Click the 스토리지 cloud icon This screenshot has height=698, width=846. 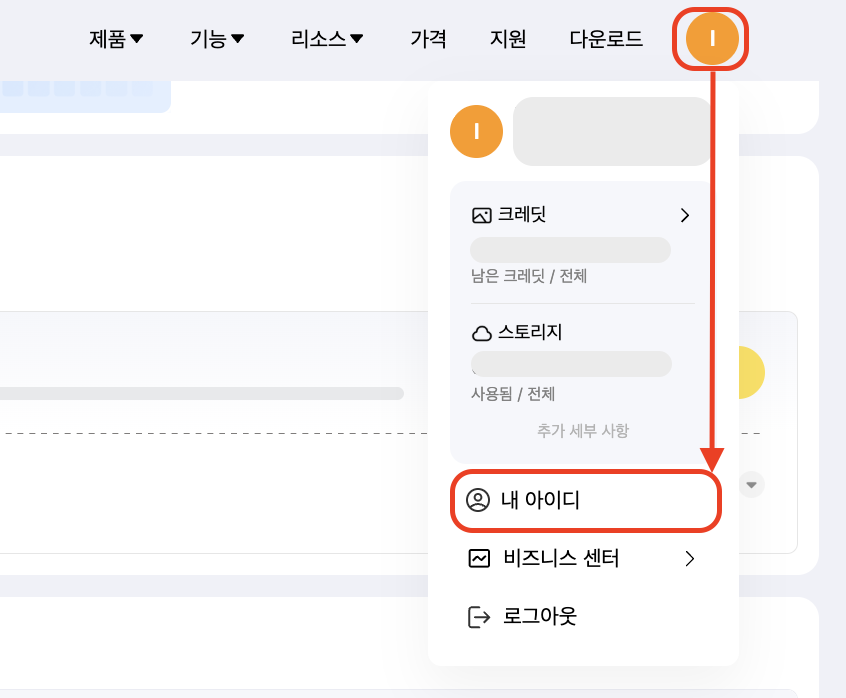click(x=482, y=333)
